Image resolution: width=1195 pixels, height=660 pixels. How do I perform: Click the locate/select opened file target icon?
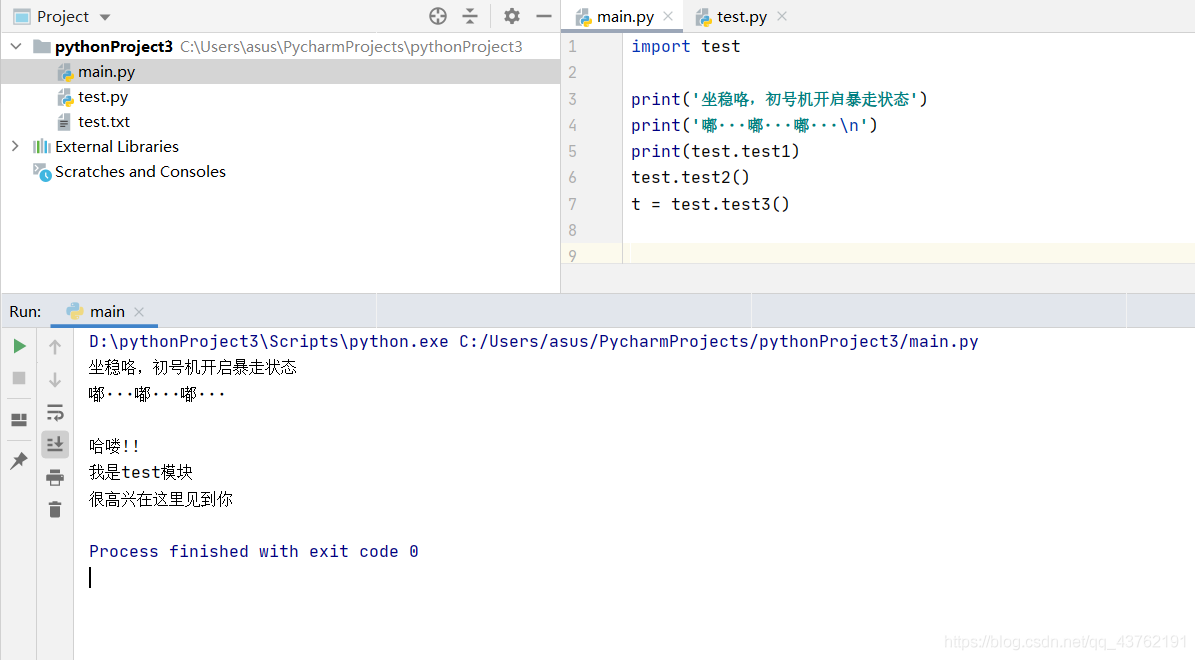(437, 16)
